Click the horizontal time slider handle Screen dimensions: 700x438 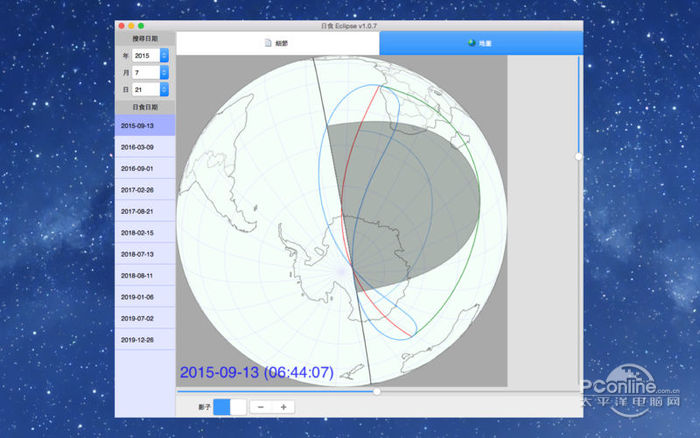click(377, 391)
